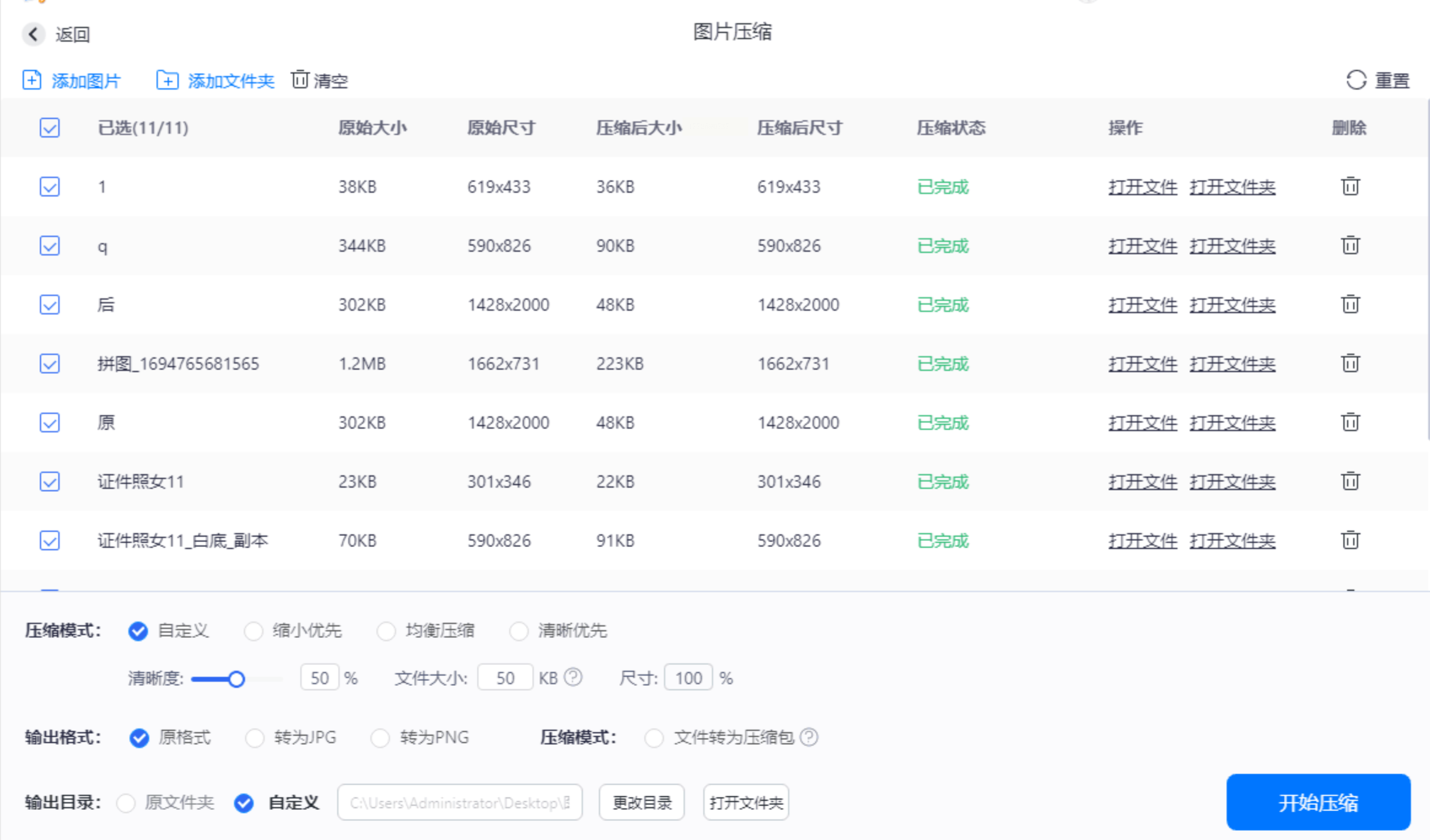Enable 文件转为压缩包 option
Image resolution: width=1430 pixels, height=840 pixels.
point(654,737)
